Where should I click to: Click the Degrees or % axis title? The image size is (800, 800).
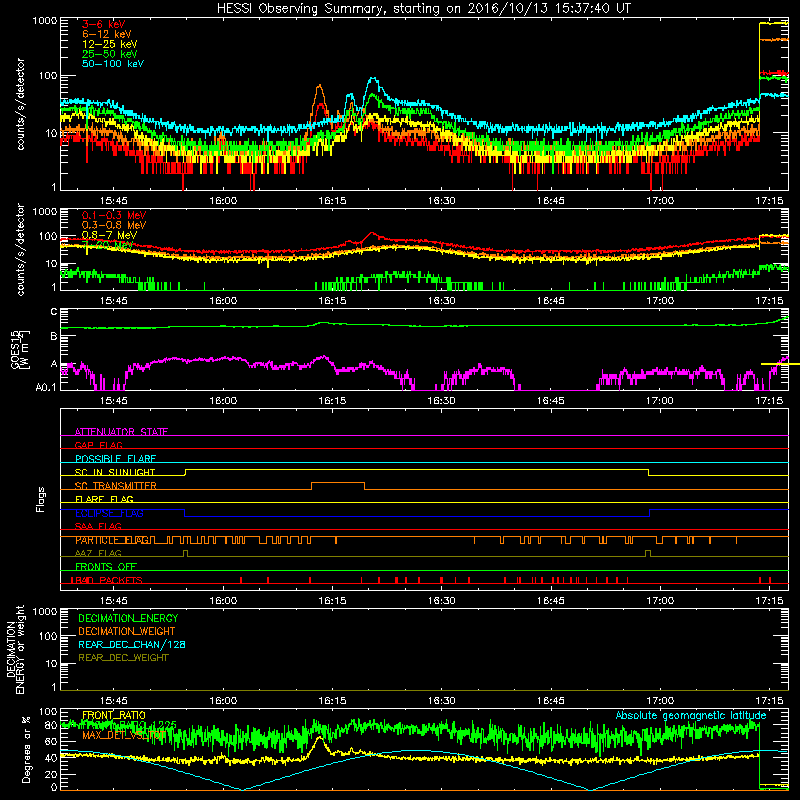(x=26, y=749)
